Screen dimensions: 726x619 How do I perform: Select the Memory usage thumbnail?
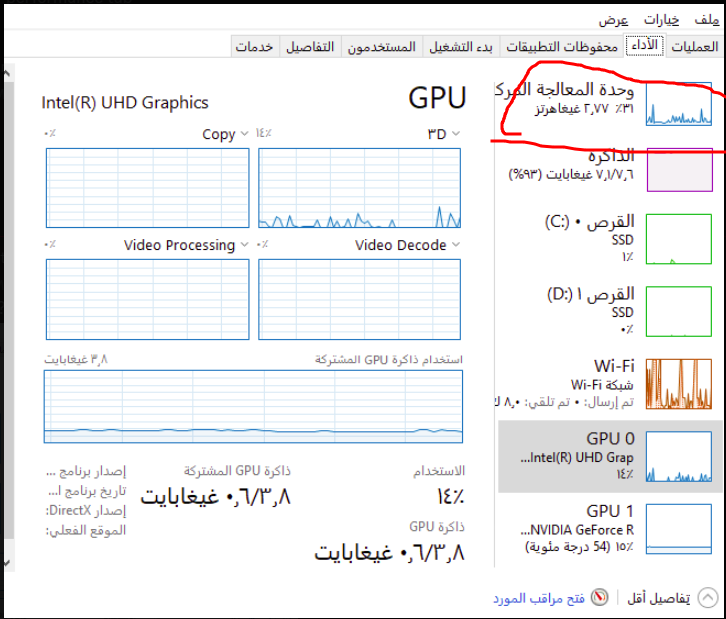[x=679, y=168]
